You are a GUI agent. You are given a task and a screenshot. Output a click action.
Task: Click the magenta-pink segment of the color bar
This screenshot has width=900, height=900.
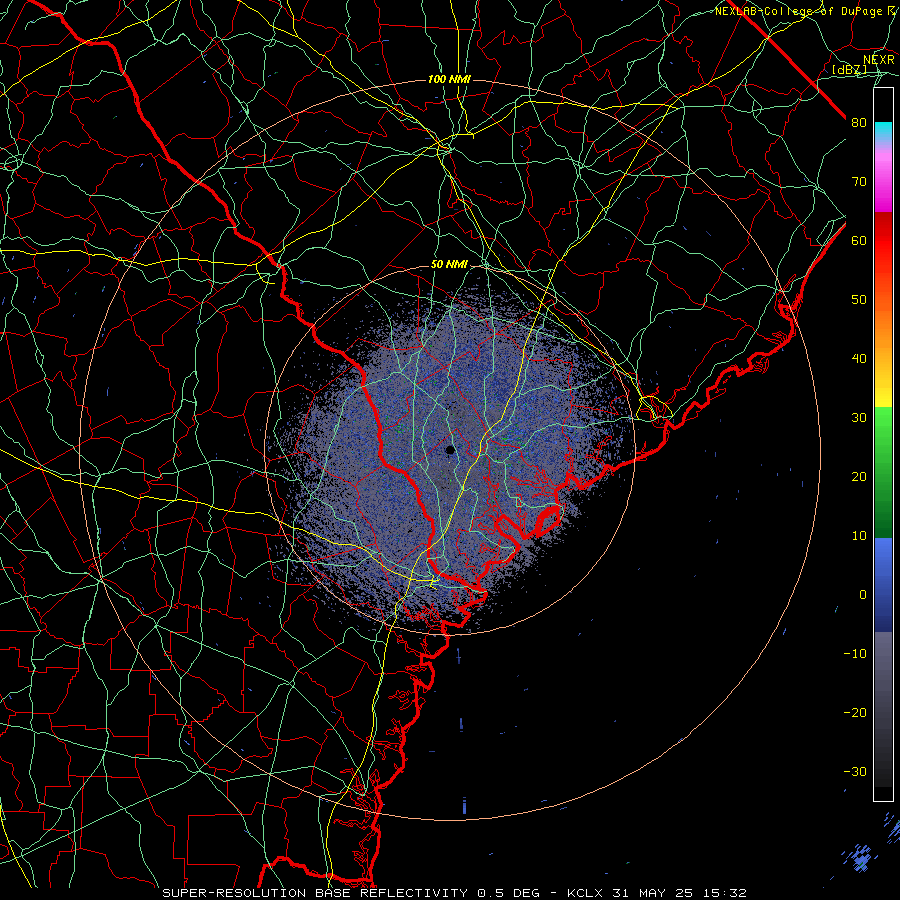[x=883, y=178]
